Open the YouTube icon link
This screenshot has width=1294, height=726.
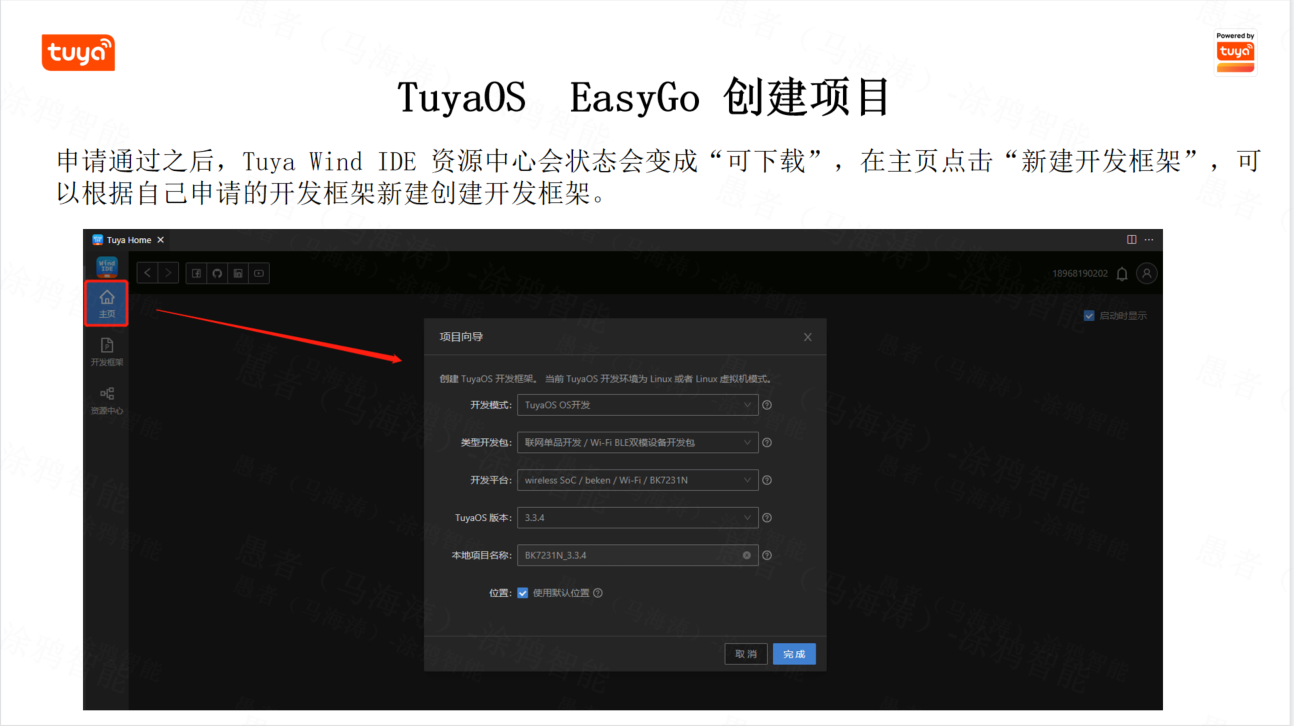259,273
